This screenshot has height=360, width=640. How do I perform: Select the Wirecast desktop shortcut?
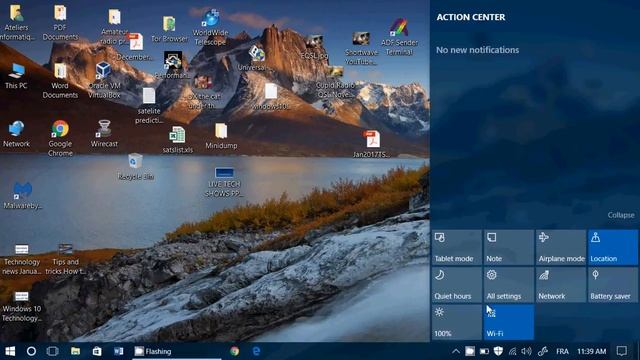click(104, 133)
